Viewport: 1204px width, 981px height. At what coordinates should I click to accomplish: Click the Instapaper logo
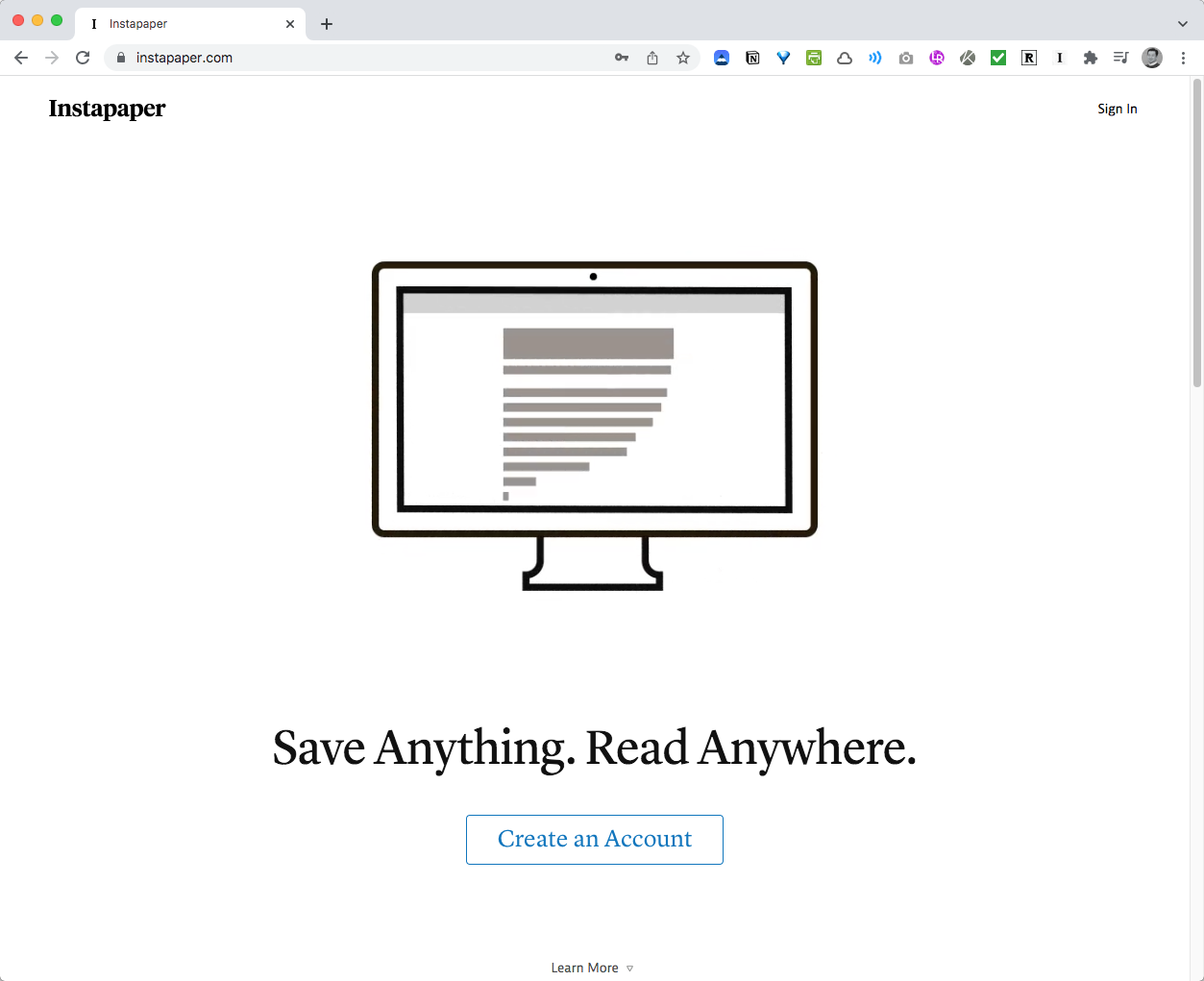tap(107, 109)
